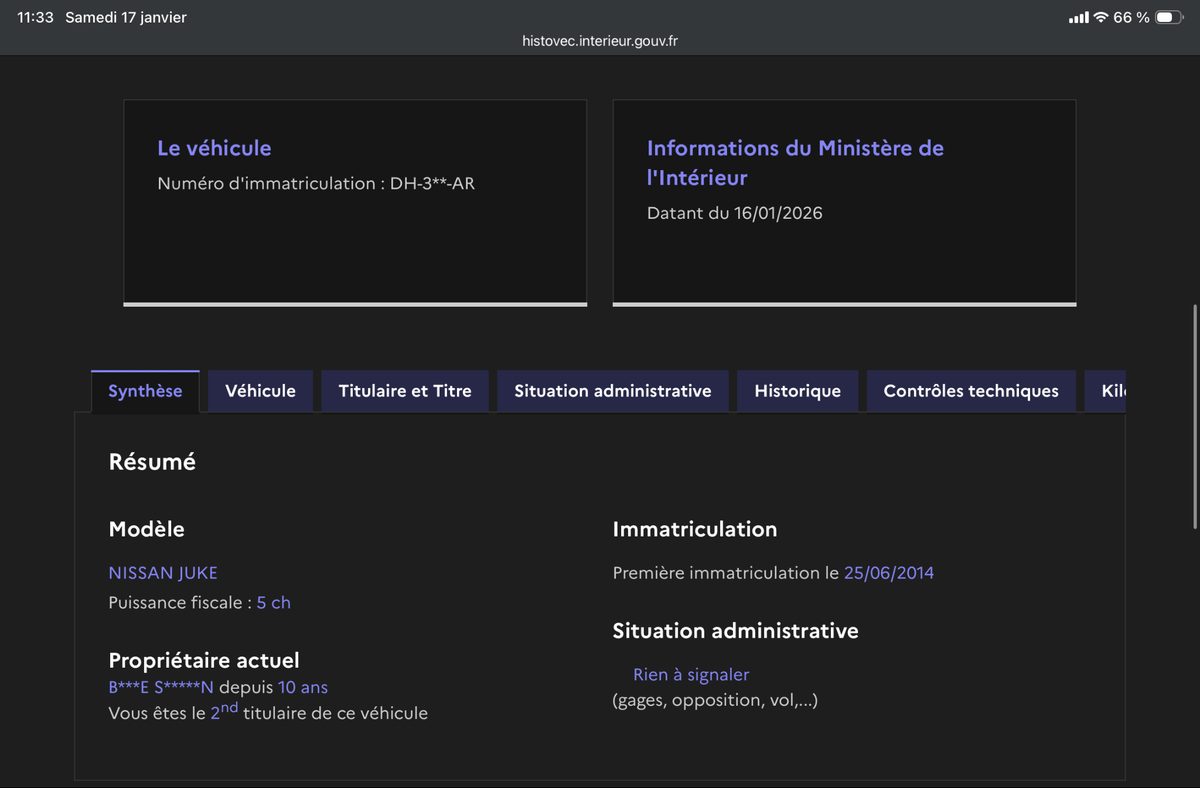The width and height of the screenshot is (1200, 788).
Task: Open the Titulaire et Titre tab
Action: [405, 391]
